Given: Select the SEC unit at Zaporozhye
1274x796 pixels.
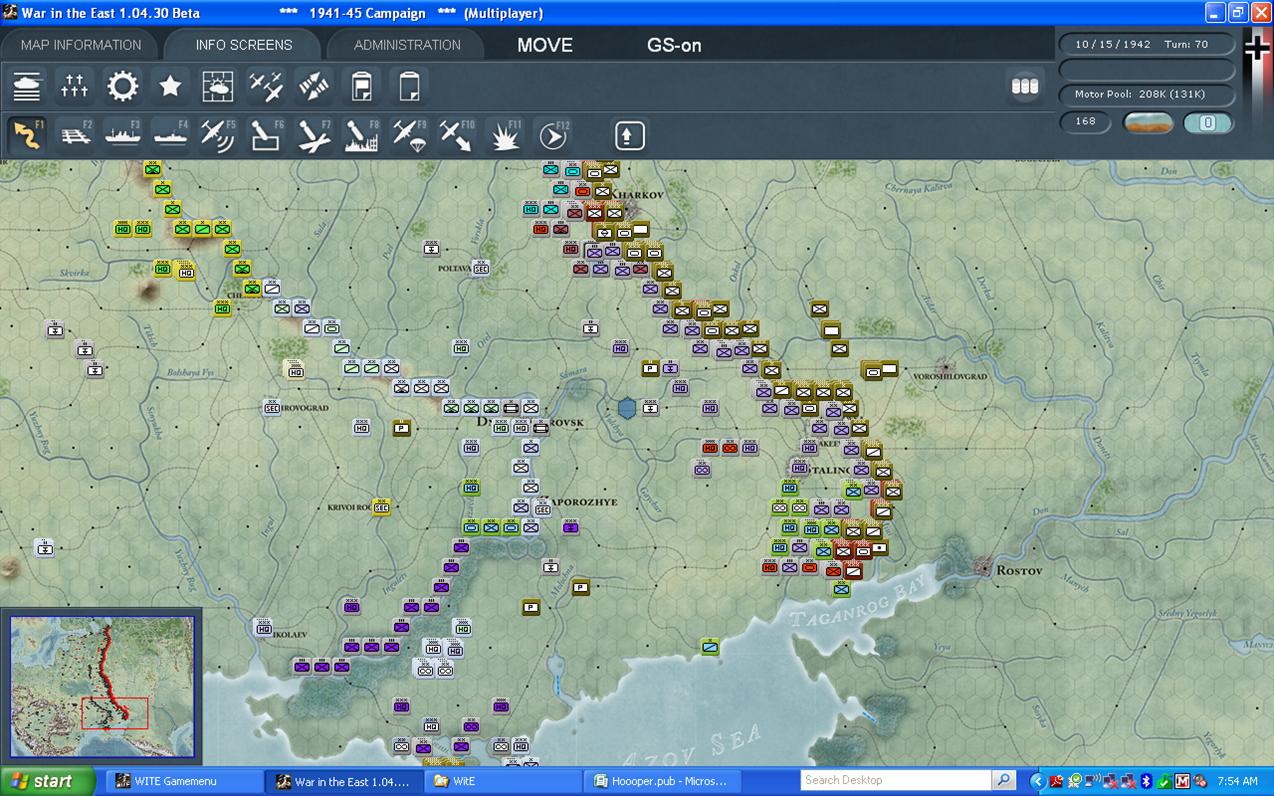Looking at the screenshot, I should pos(542,509).
